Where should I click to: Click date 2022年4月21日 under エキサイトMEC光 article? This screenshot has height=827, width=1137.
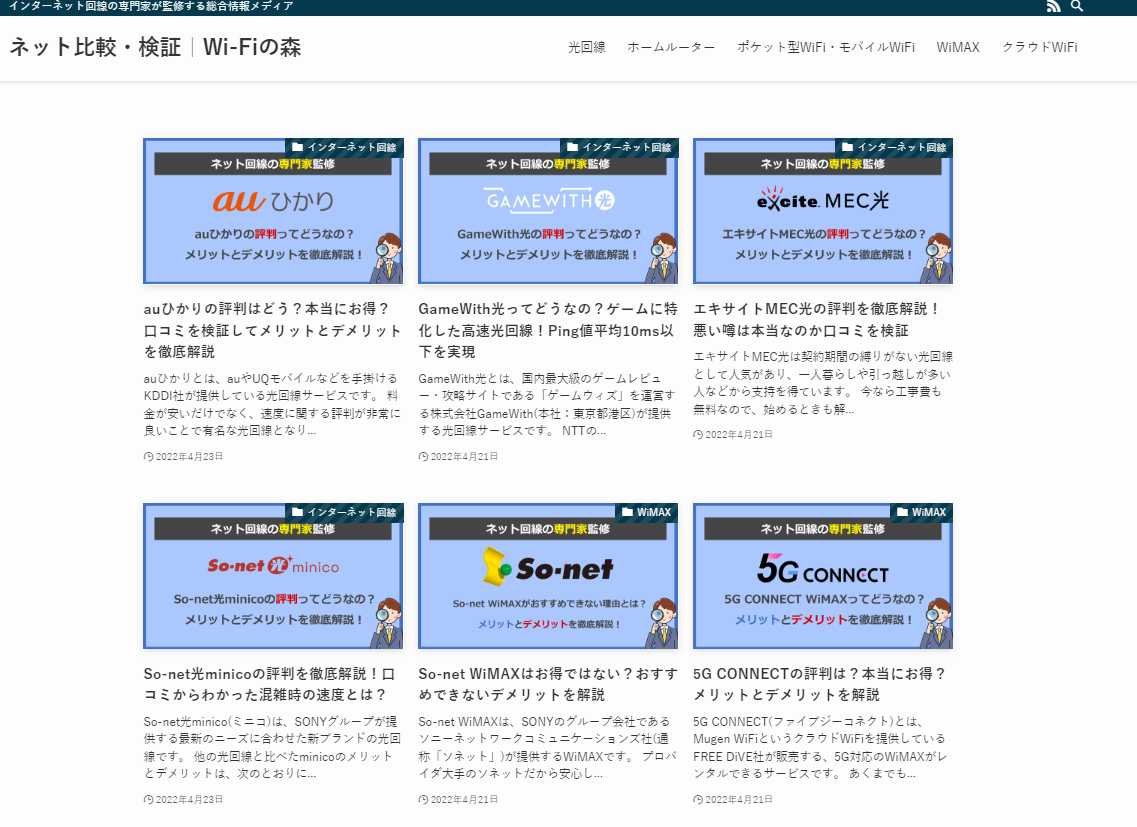[733, 435]
